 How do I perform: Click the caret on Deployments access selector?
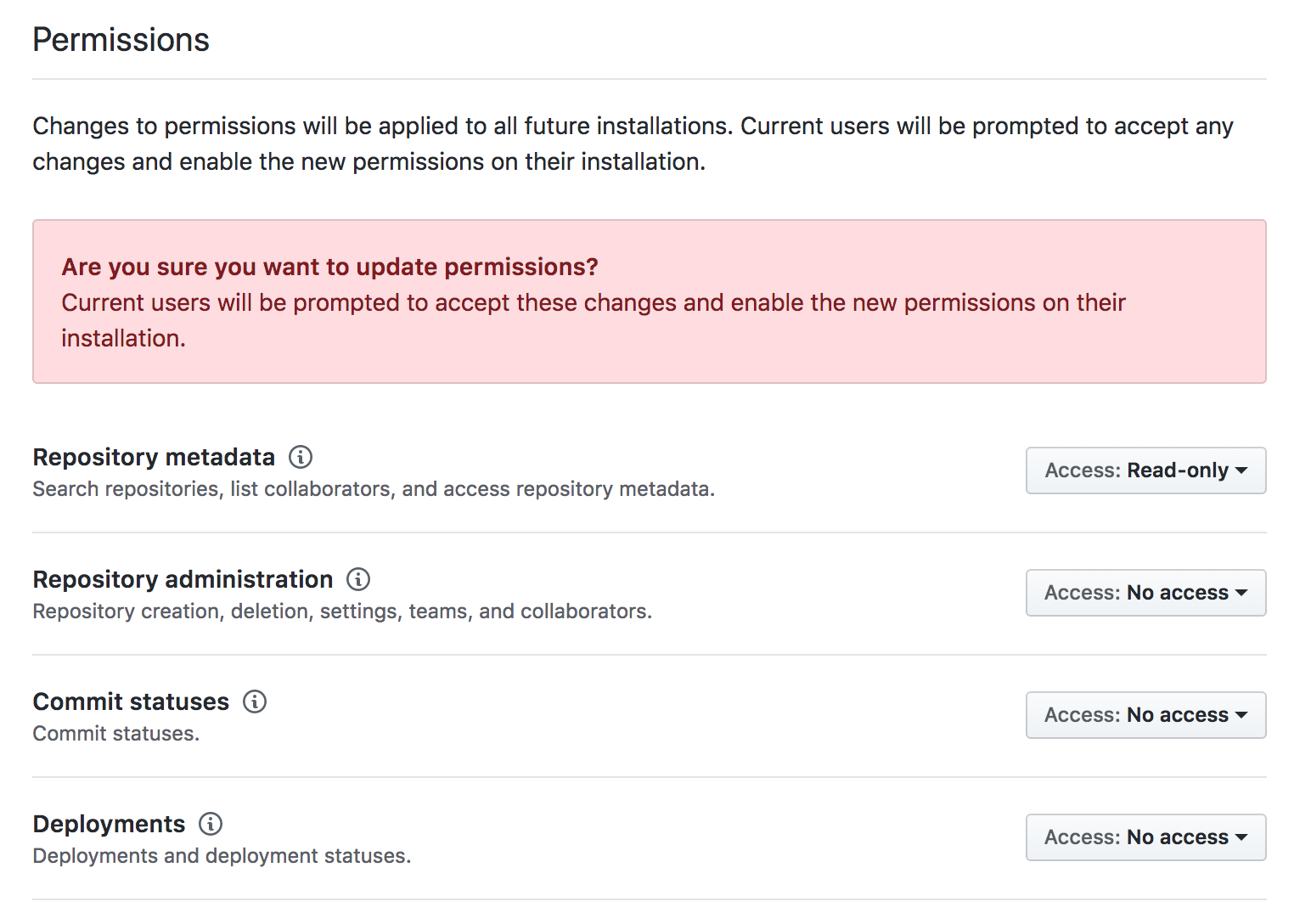pyautogui.click(x=1241, y=837)
